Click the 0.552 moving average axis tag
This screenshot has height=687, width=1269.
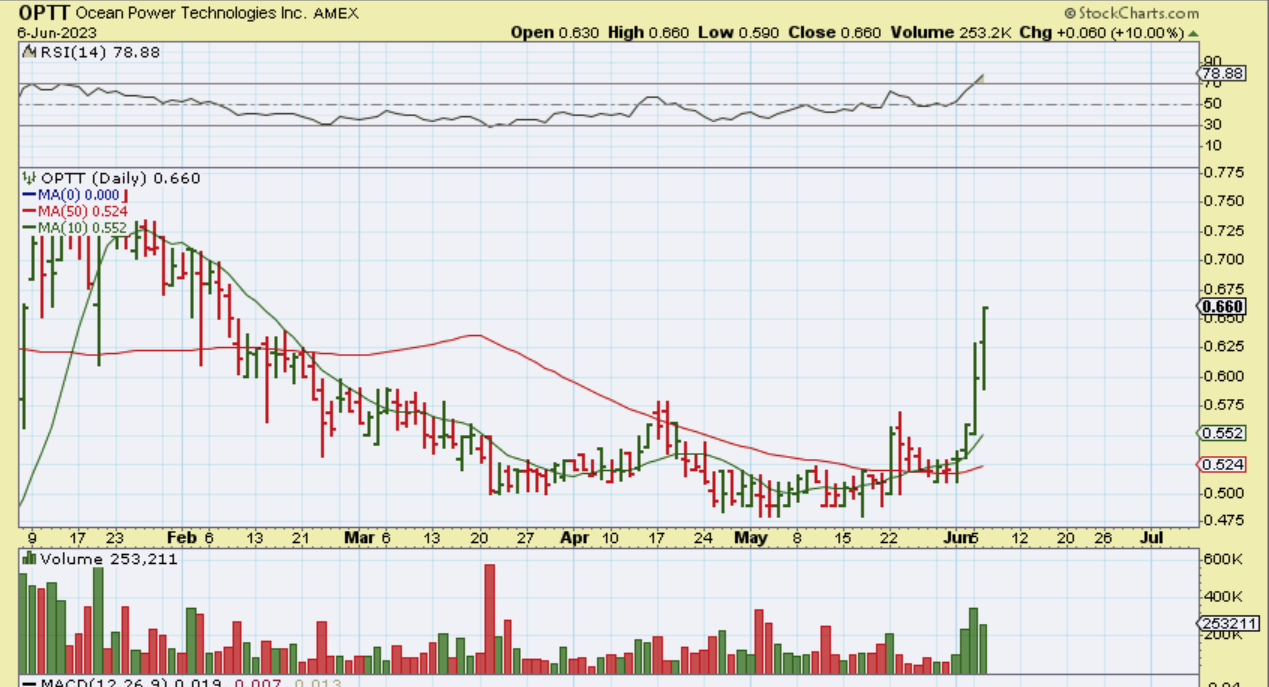point(1223,433)
